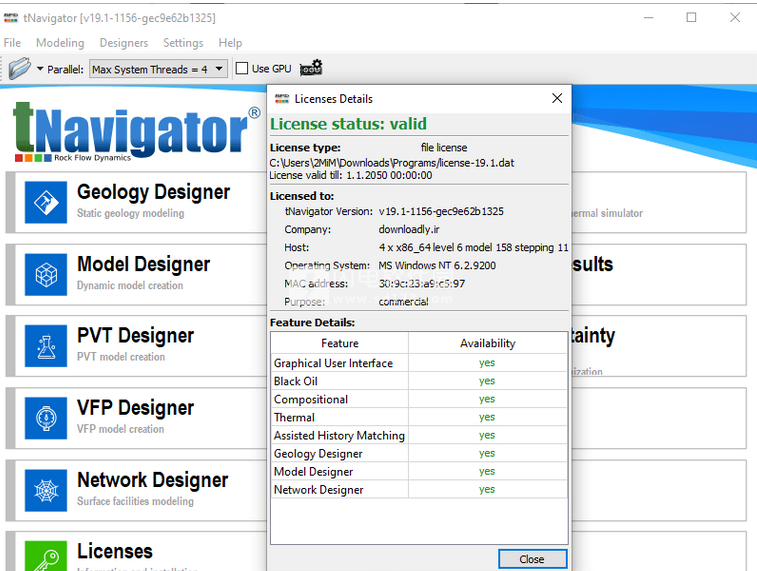
Task: Open Network Designer title text
Action: tap(153, 480)
